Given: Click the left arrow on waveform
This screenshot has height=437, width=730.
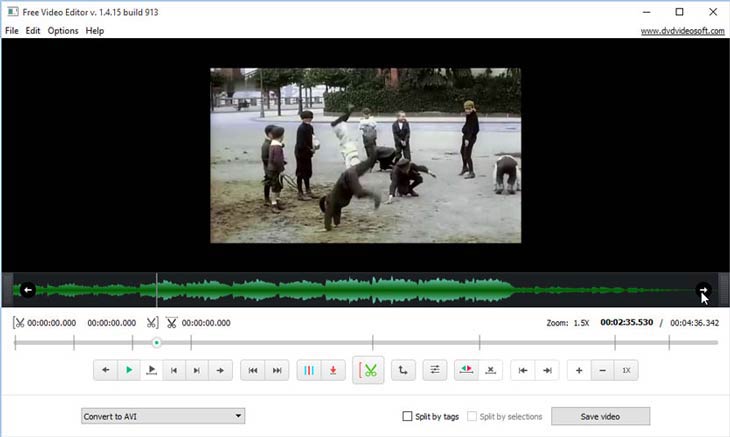Looking at the screenshot, I should (x=28, y=290).
